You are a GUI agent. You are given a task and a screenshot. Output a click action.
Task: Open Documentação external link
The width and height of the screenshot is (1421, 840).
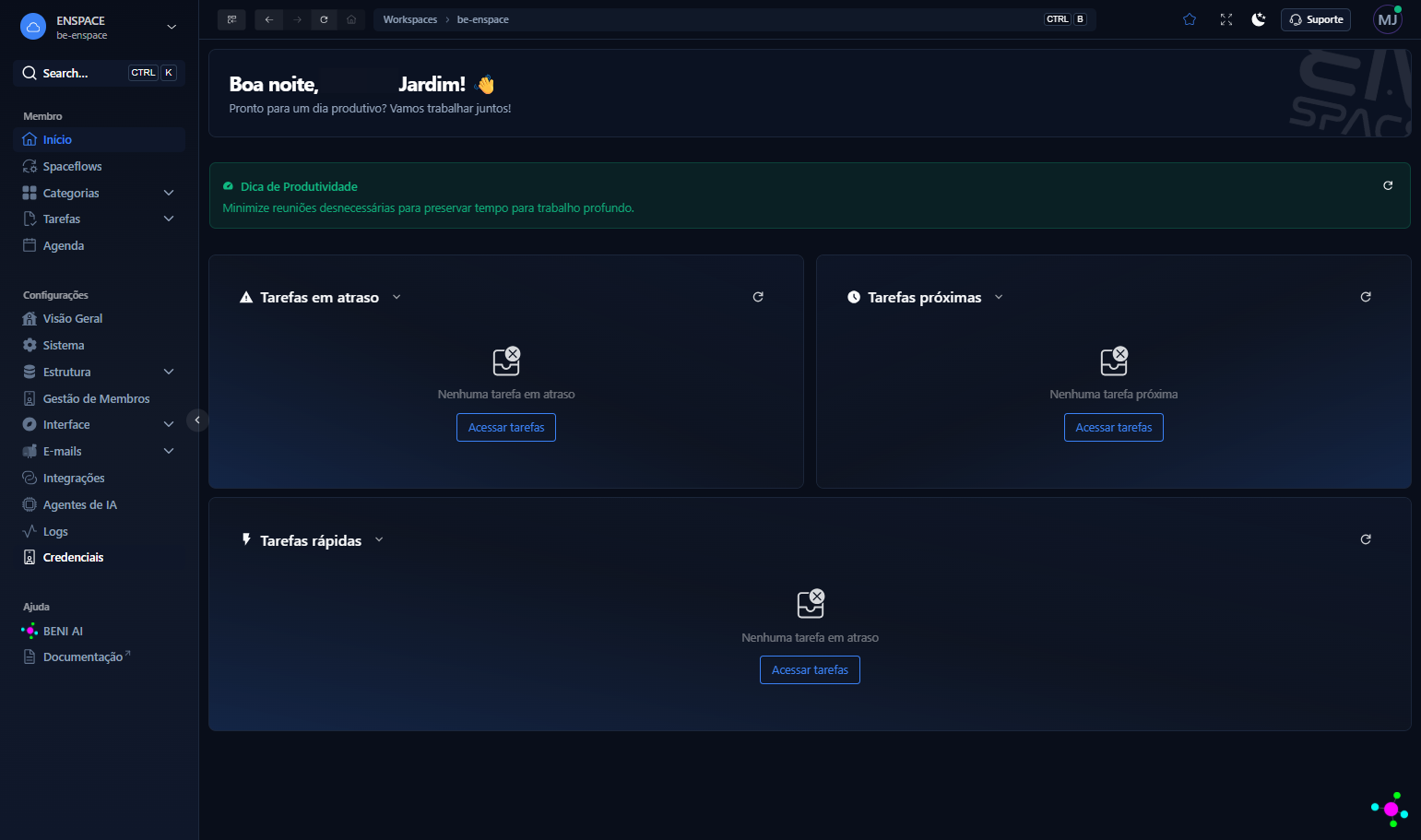(x=100, y=657)
